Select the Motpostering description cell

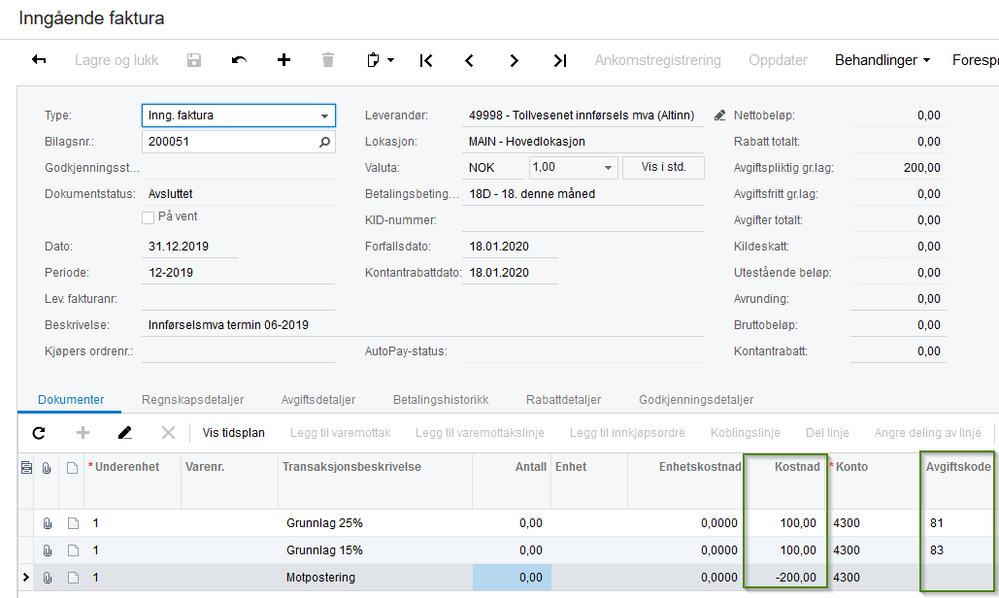pyautogui.click(x=375, y=578)
